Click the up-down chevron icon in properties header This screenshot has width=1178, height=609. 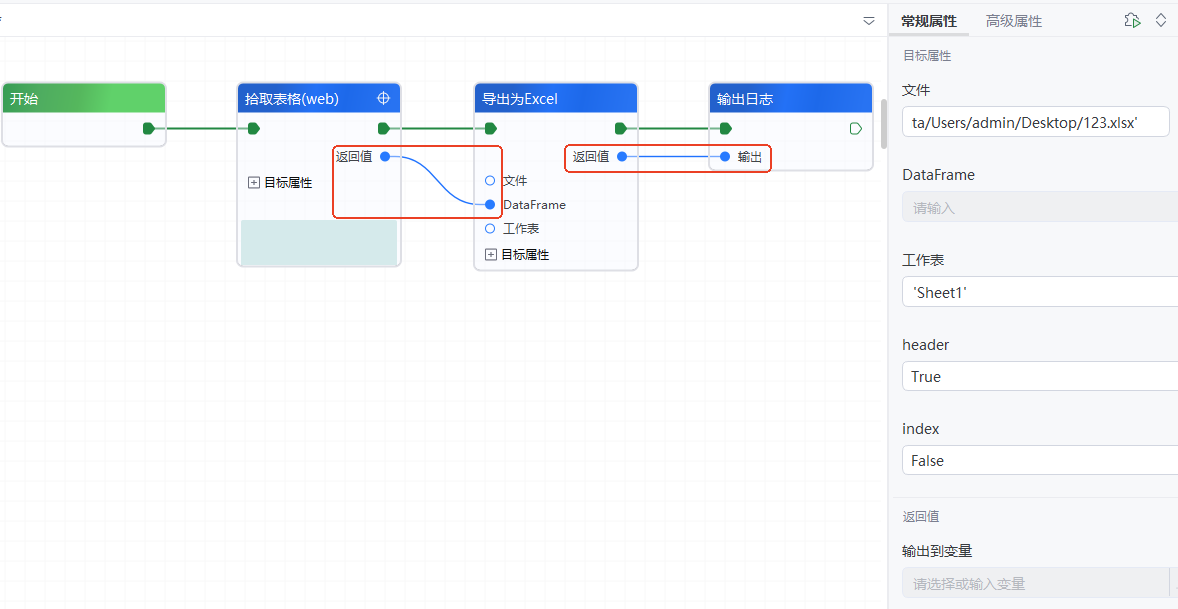tap(1161, 20)
